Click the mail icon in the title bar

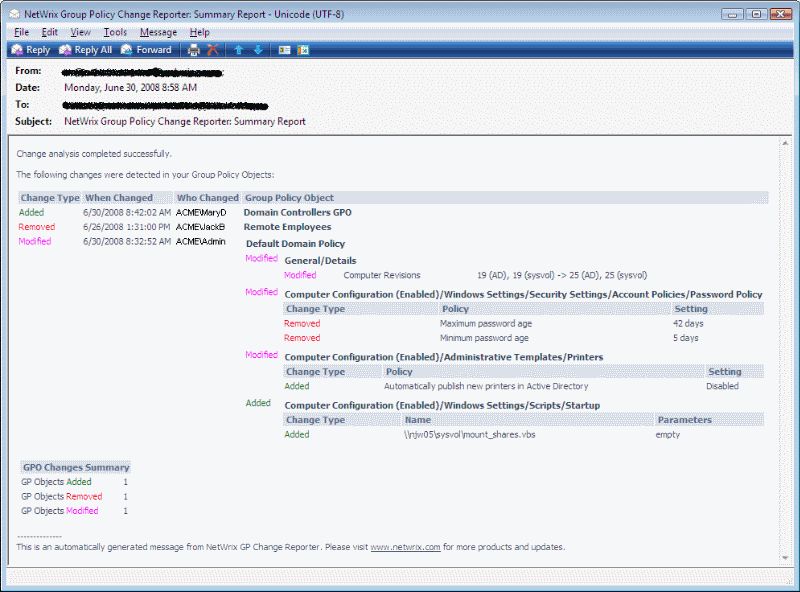[14, 13]
